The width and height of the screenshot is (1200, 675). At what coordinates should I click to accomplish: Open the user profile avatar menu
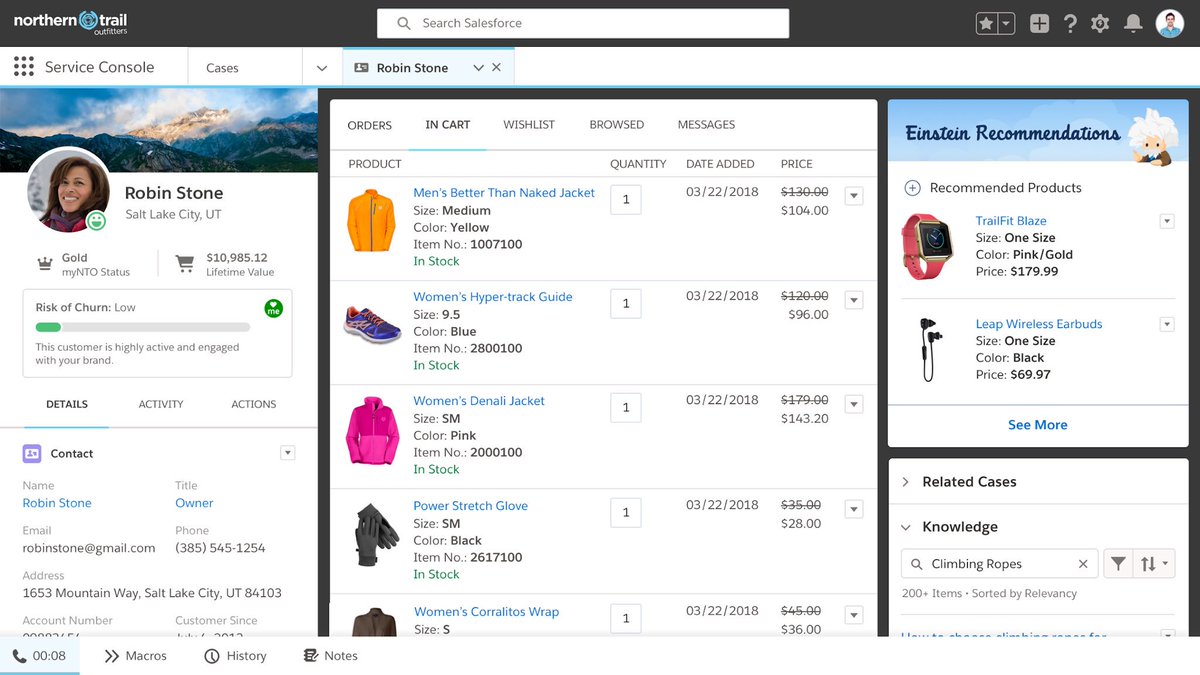click(x=1169, y=23)
